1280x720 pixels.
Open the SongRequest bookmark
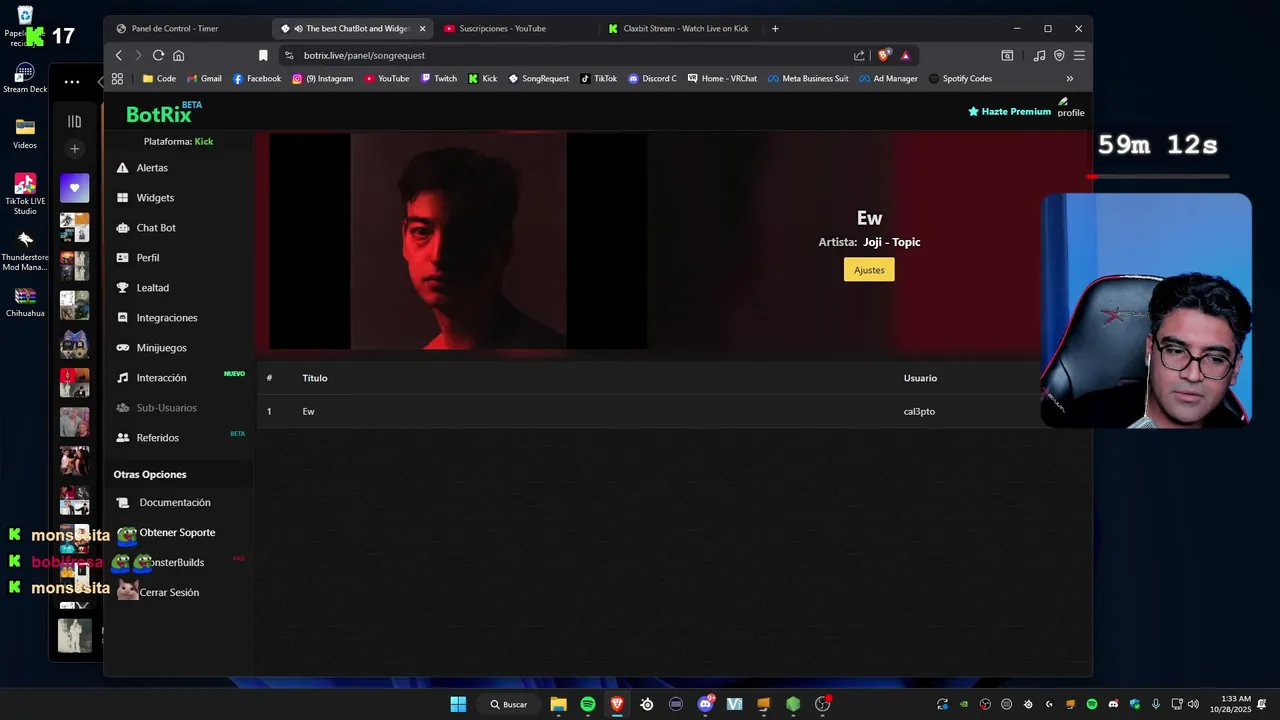[538, 78]
